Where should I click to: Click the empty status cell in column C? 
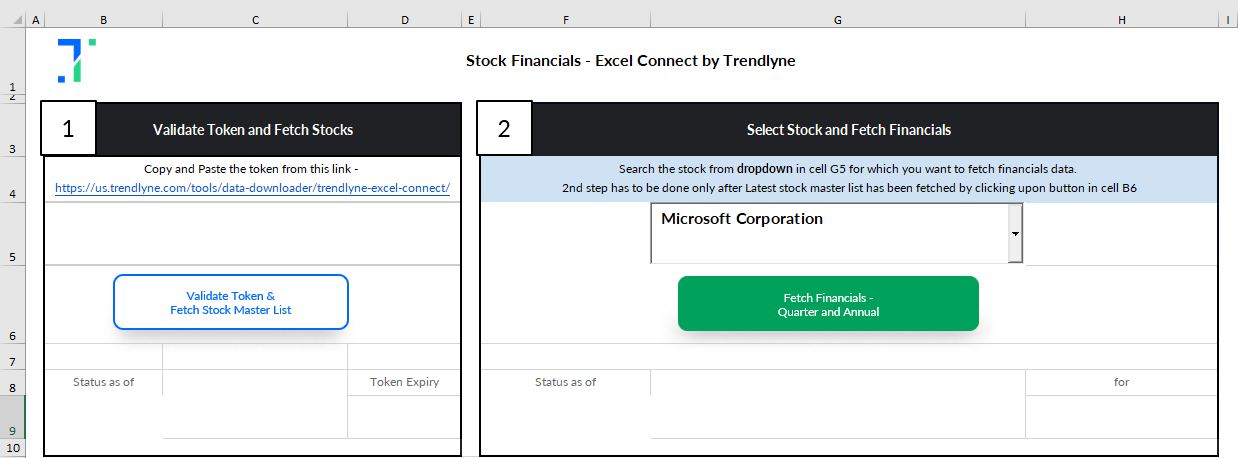point(255,404)
